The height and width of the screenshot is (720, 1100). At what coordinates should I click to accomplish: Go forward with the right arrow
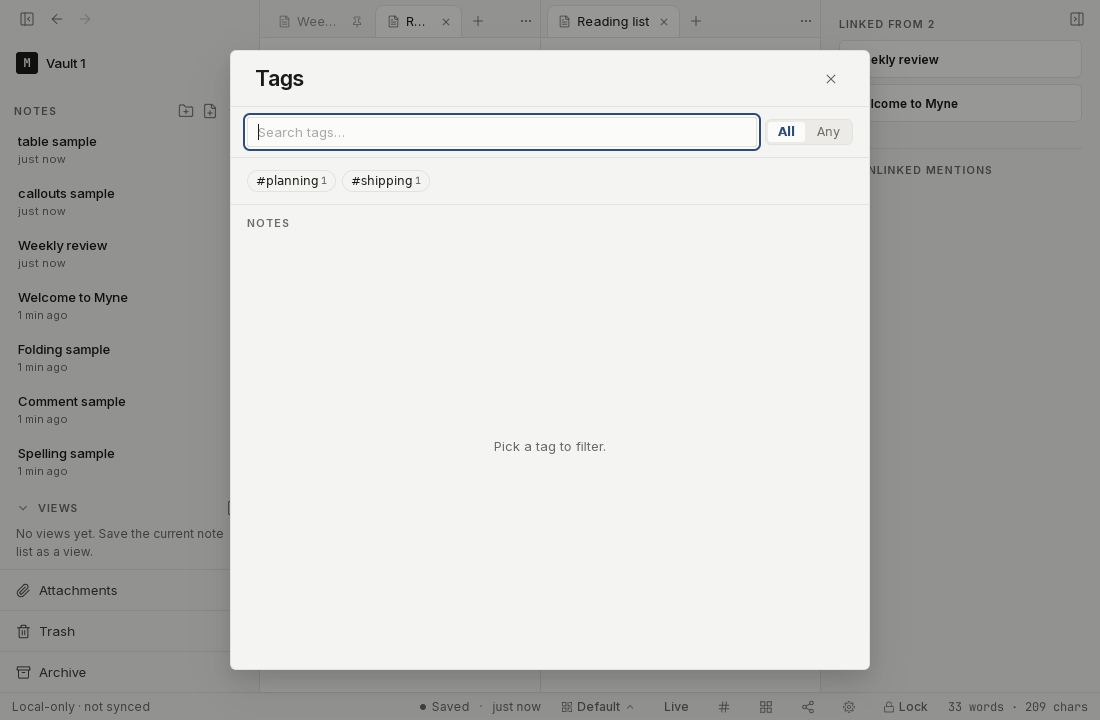coord(85,19)
